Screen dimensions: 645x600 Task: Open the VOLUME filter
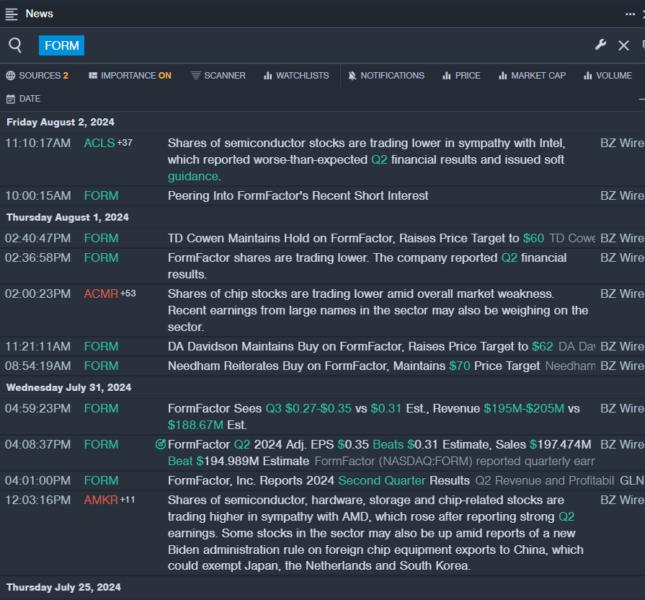[608, 76]
